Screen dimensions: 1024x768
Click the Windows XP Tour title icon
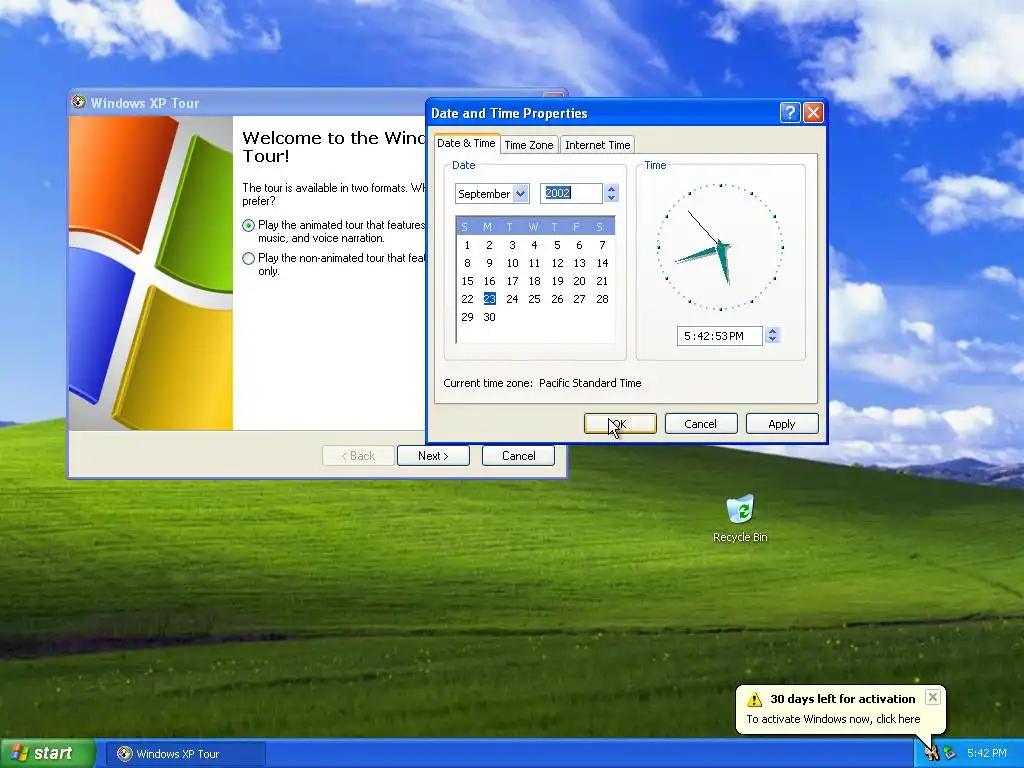[x=79, y=103]
